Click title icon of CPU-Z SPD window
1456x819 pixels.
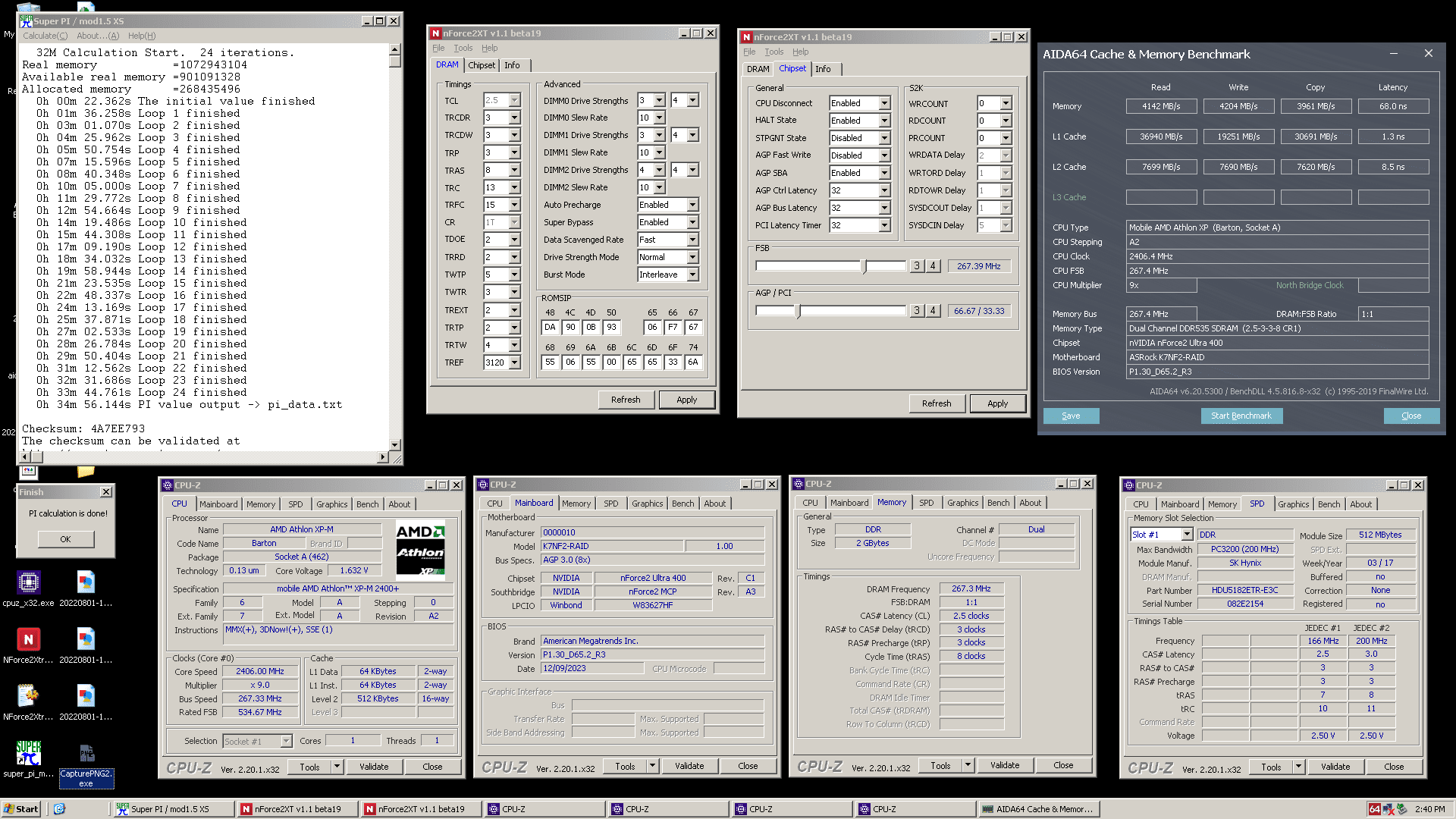pyautogui.click(x=1129, y=485)
